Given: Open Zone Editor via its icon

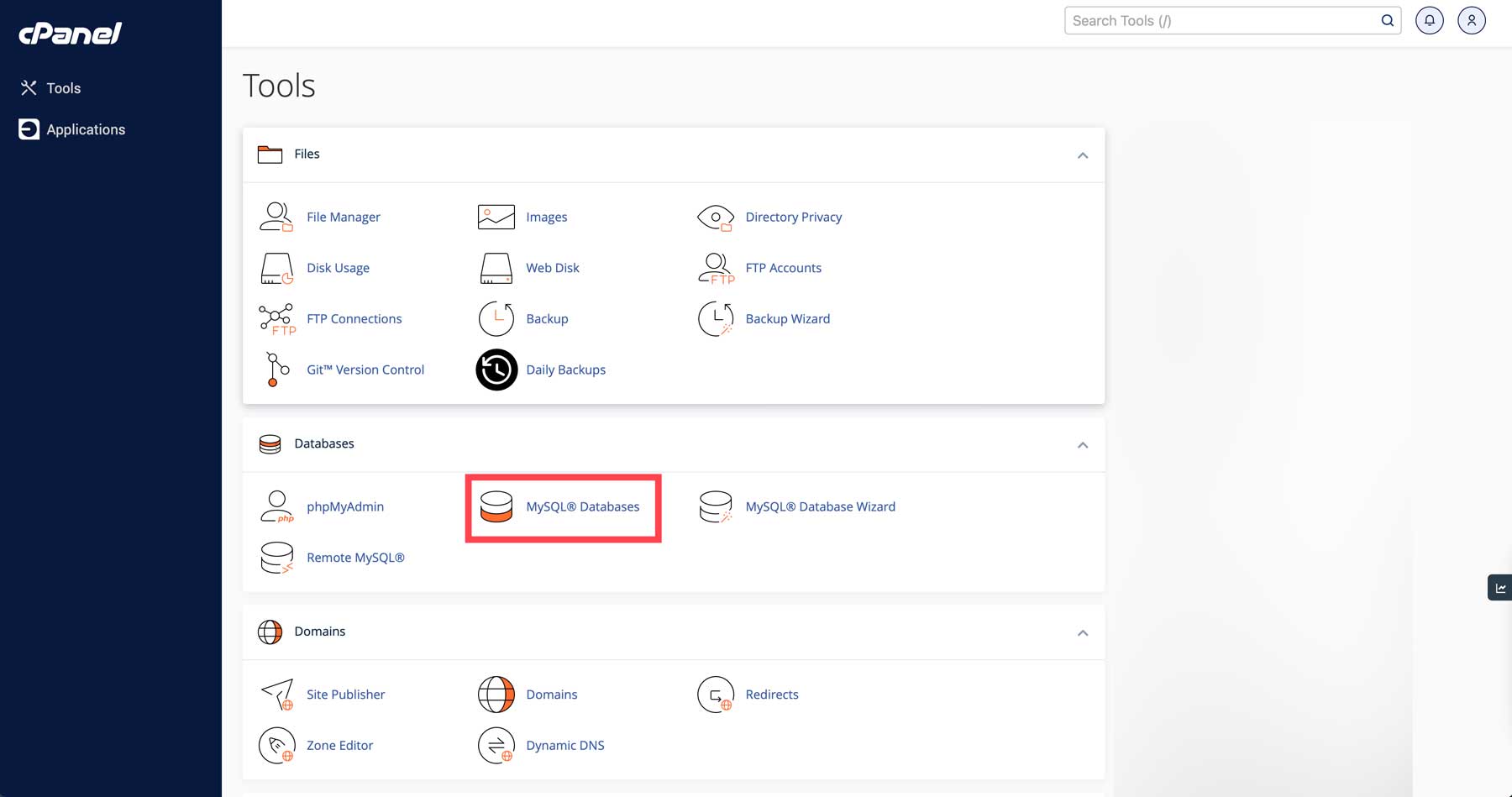Looking at the screenshot, I should (276, 745).
